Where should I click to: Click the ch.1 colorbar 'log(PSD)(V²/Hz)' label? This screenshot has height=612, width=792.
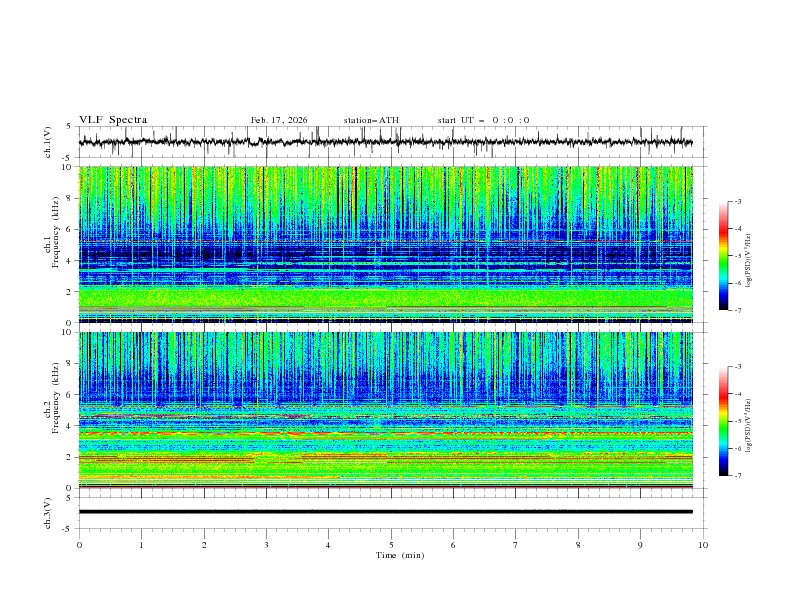click(x=749, y=261)
